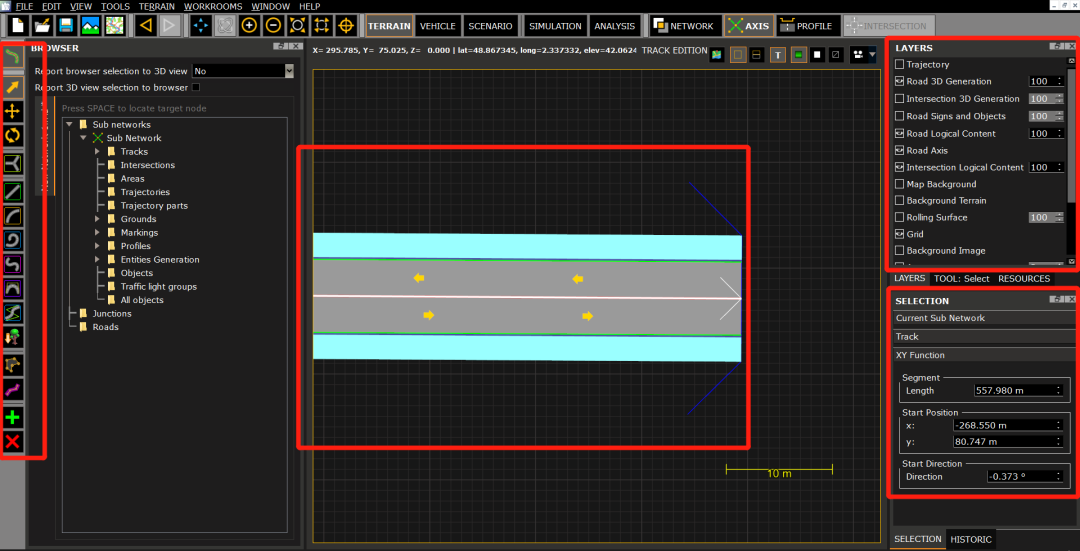Select the Y-shaped fork junction tool

[12, 164]
